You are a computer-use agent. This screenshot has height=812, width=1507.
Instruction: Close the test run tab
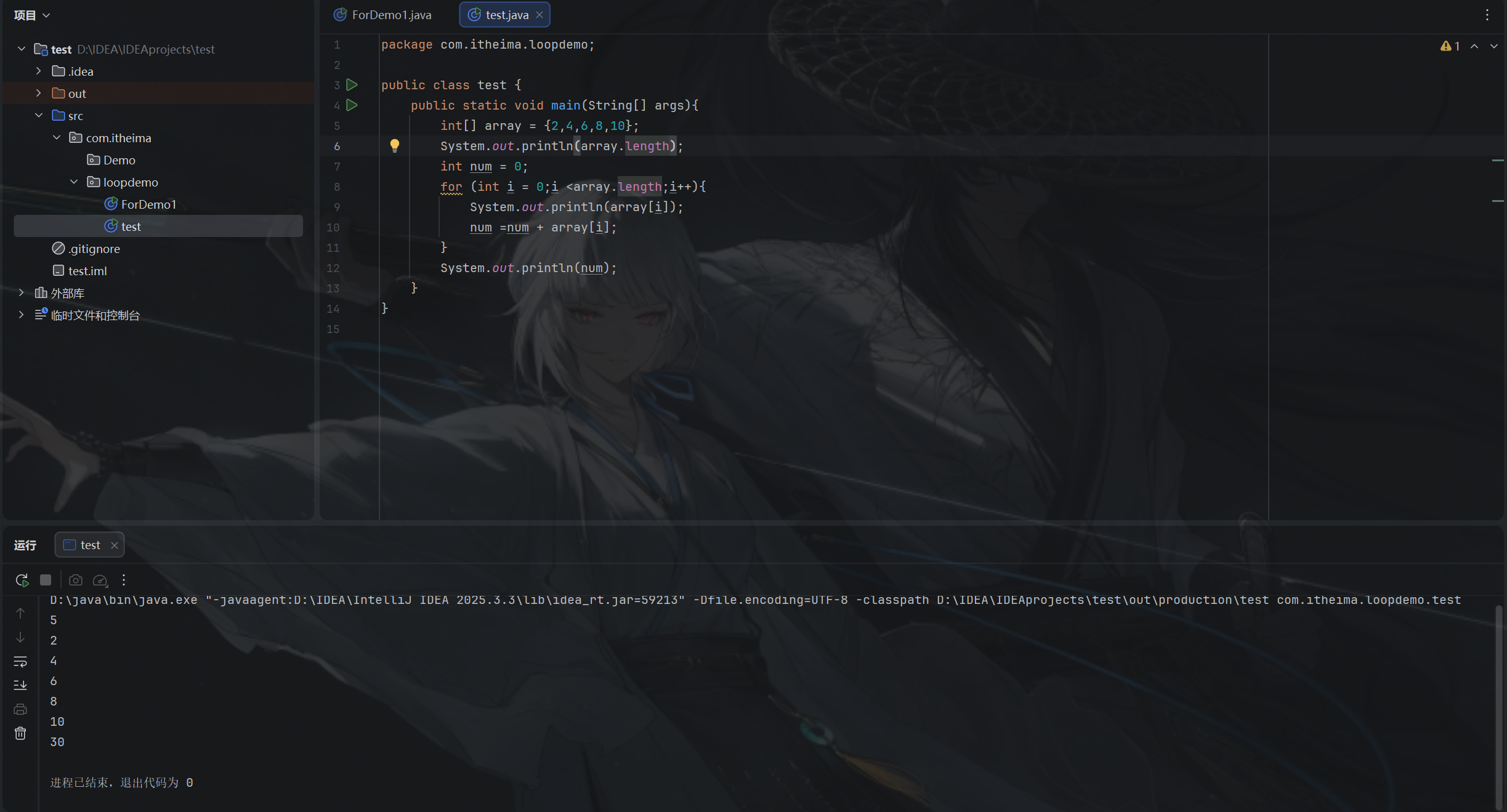tap(114, 545)
